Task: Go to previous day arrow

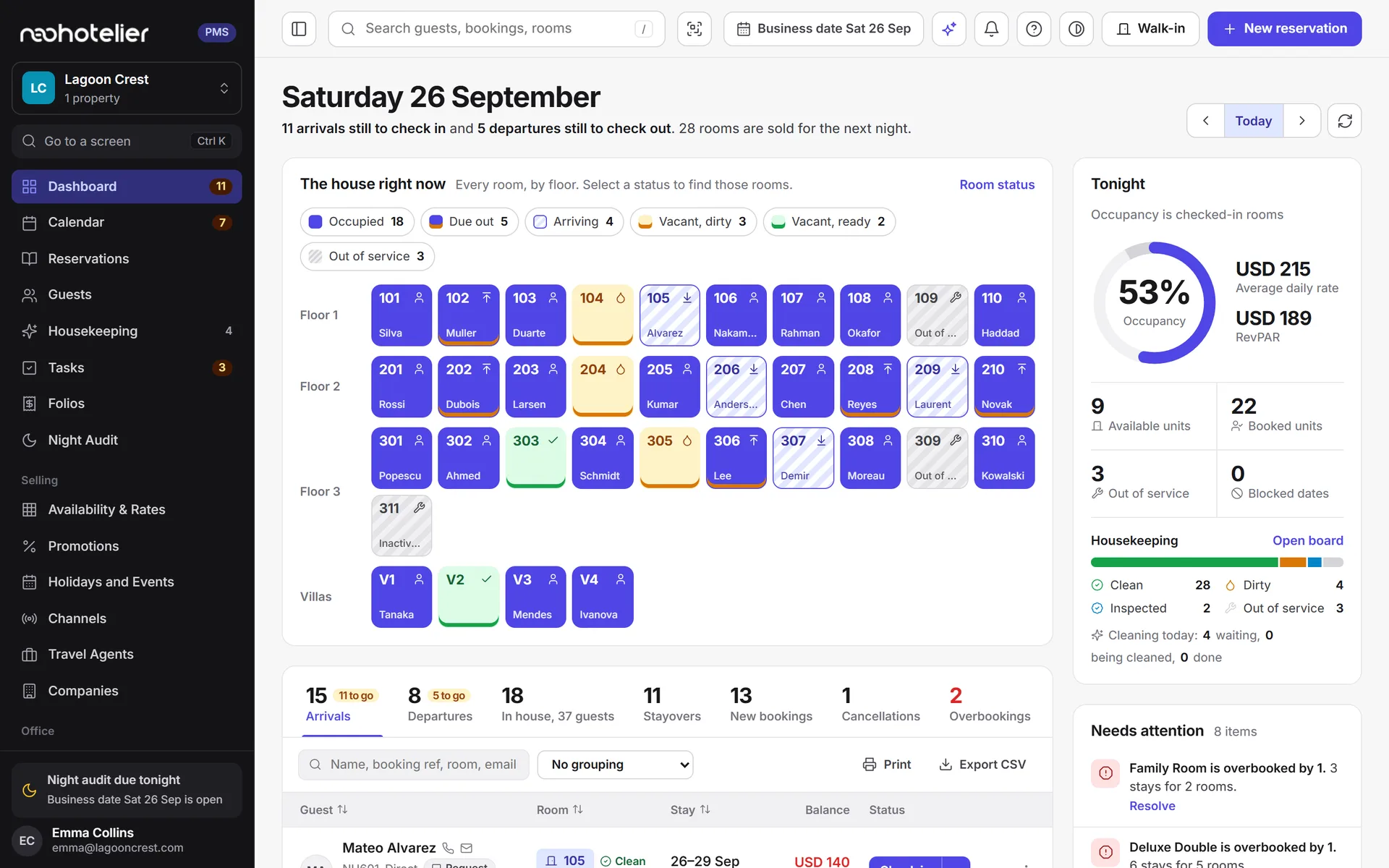Action: (1206, 121)
